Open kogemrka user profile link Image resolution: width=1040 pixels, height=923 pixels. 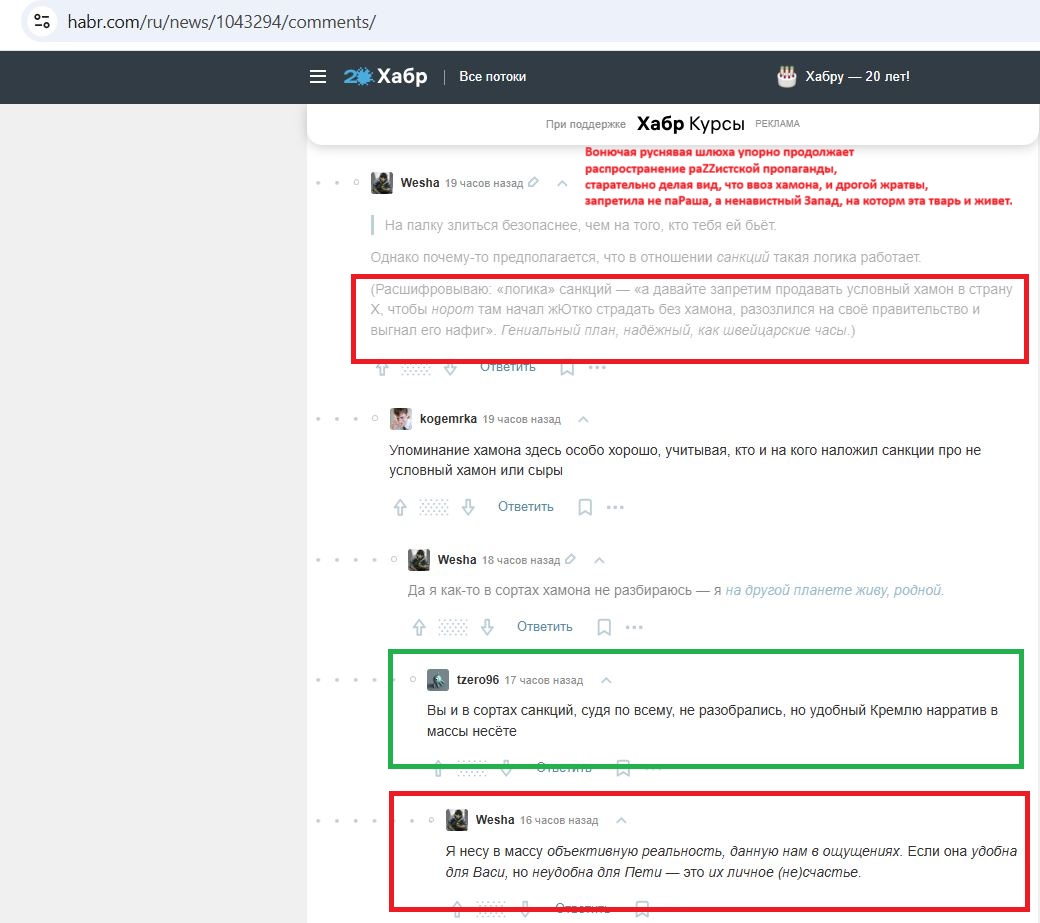coord(448,419)
